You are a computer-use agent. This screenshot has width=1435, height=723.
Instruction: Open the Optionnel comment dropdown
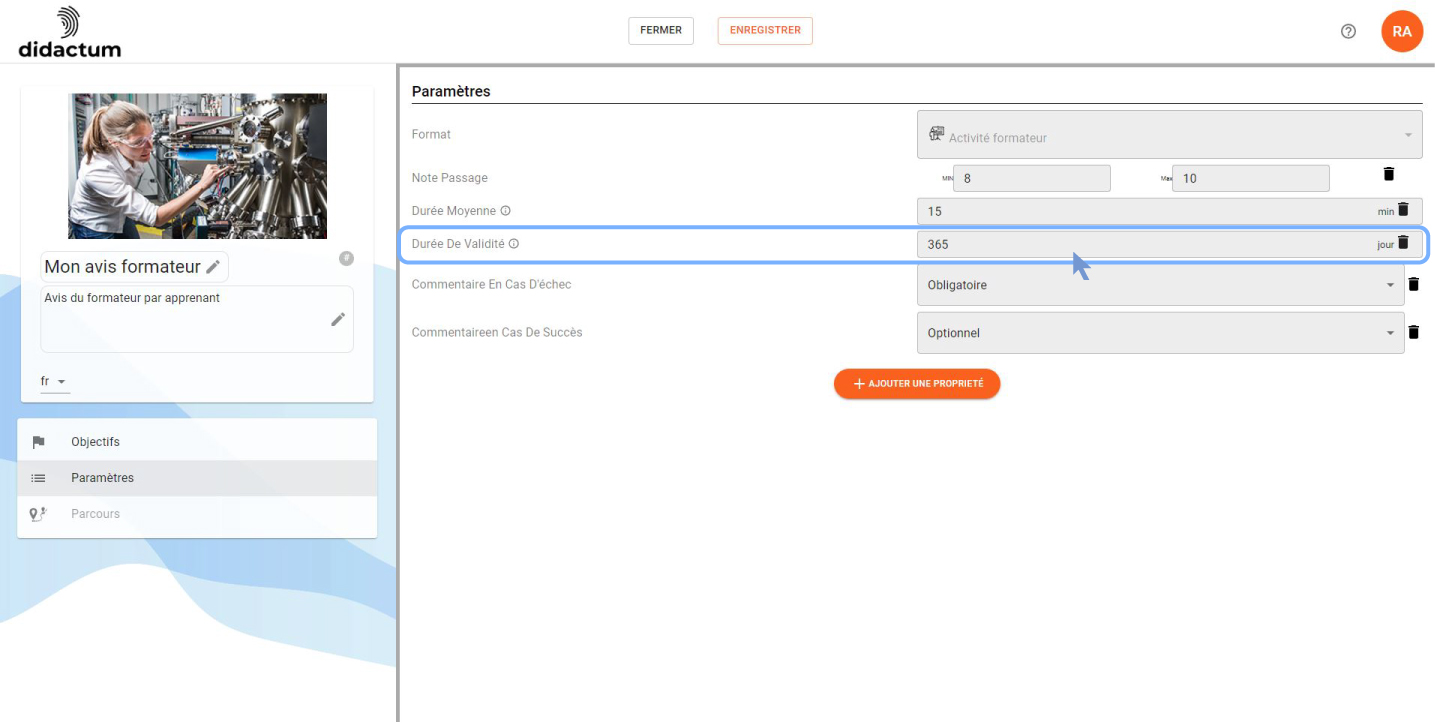pyautogui.click(x=1160, y=333)
